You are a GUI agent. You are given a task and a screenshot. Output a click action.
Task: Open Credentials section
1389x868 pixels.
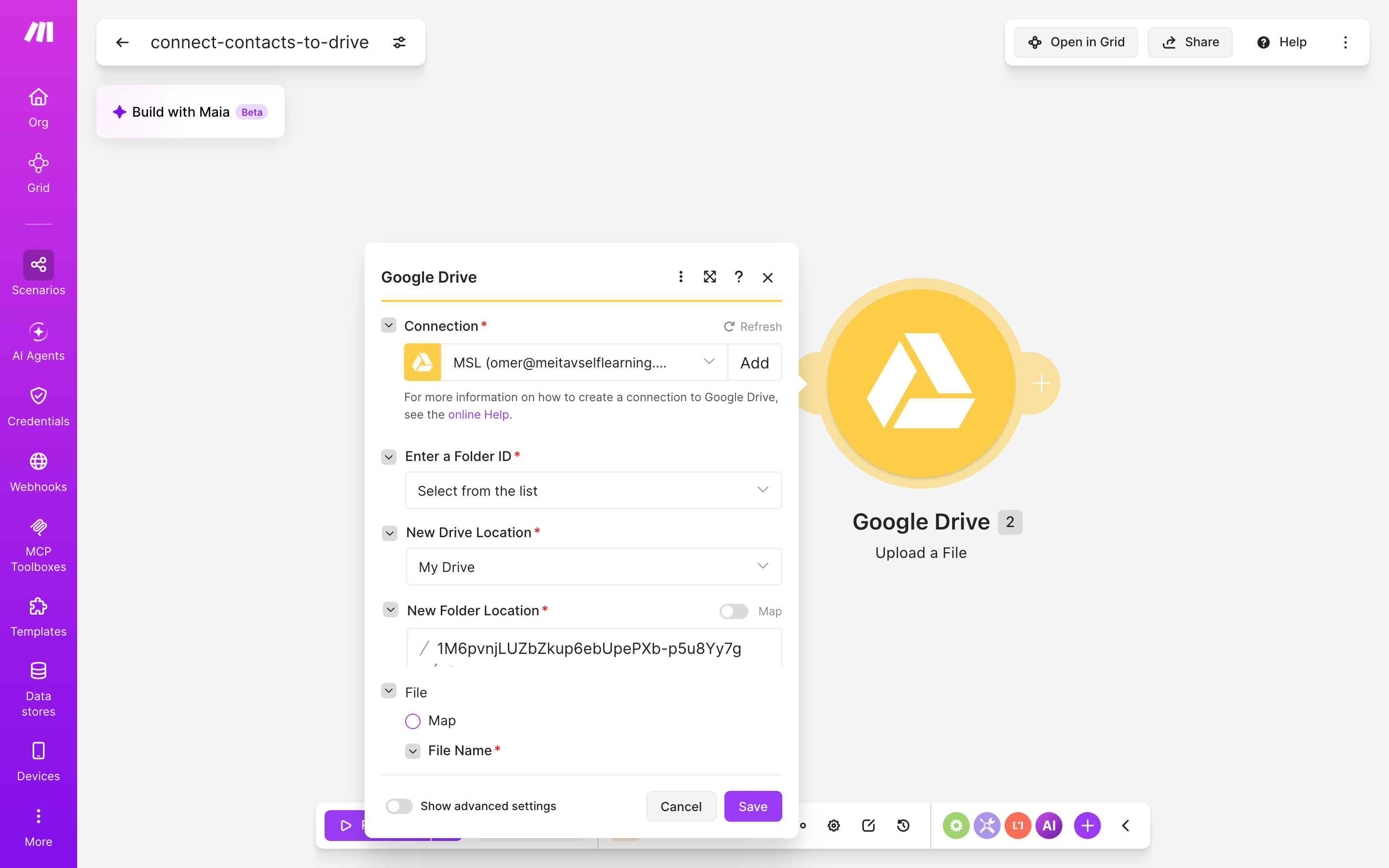point(39,407)
